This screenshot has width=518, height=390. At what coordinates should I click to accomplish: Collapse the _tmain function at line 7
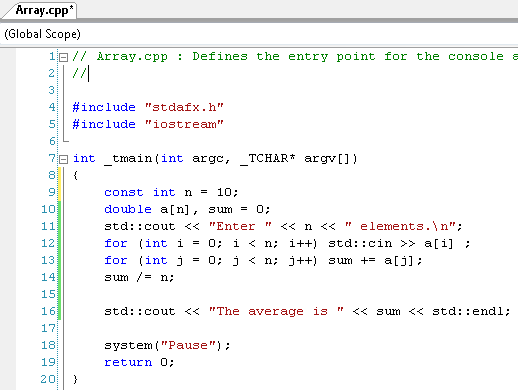click(63, 159)
